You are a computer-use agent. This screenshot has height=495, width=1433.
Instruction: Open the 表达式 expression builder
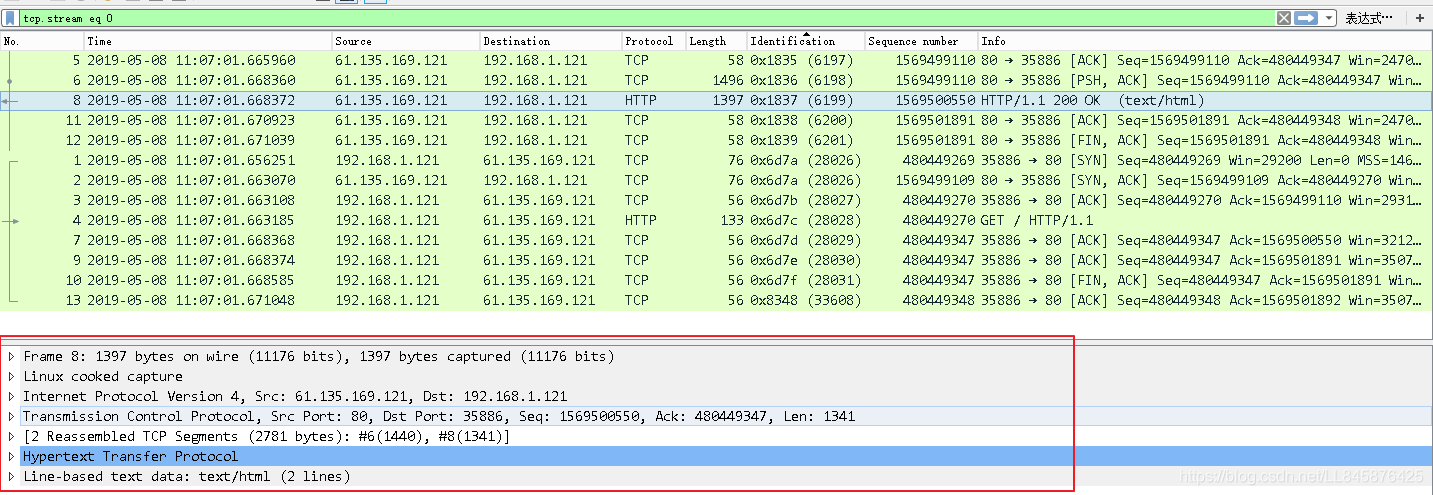(1369, 18)
